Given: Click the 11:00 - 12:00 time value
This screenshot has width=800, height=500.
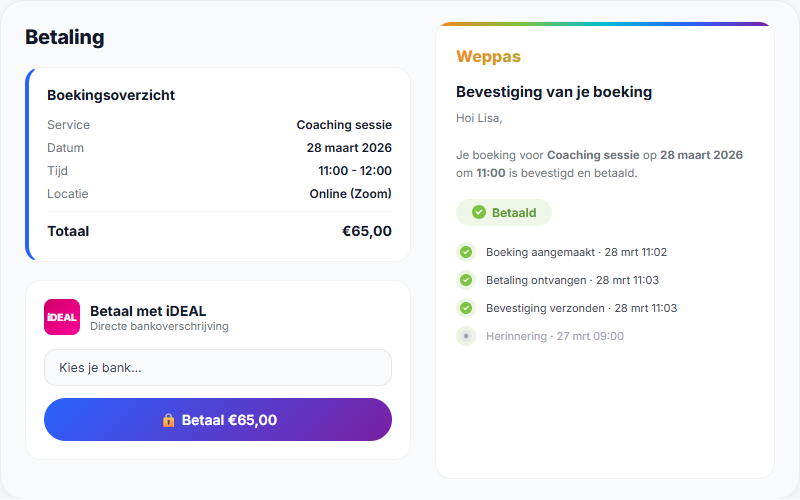Looking at the screenshot, I should pos(354,171).
